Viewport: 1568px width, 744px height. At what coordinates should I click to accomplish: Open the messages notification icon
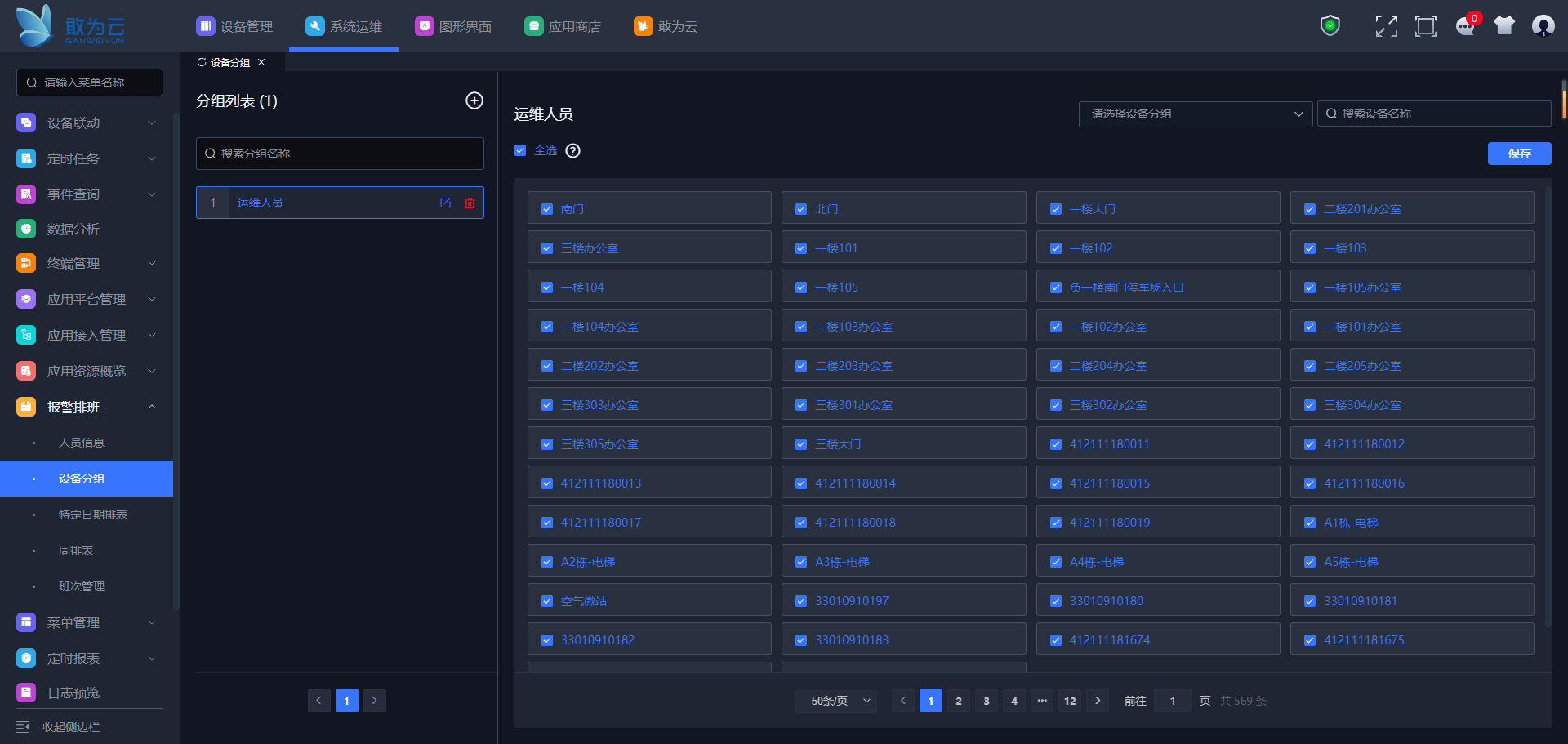(1465, 26)
